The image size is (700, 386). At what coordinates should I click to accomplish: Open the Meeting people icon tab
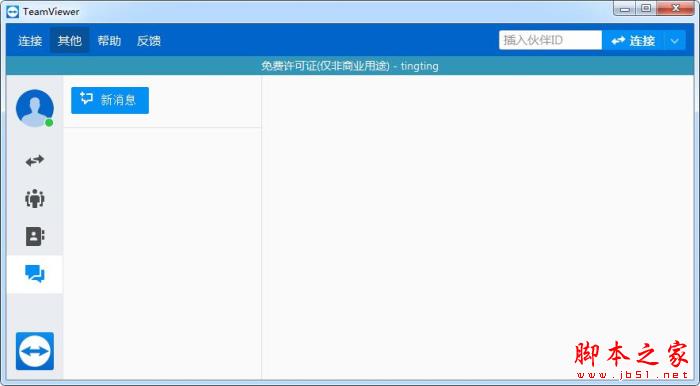pos(34,198)
